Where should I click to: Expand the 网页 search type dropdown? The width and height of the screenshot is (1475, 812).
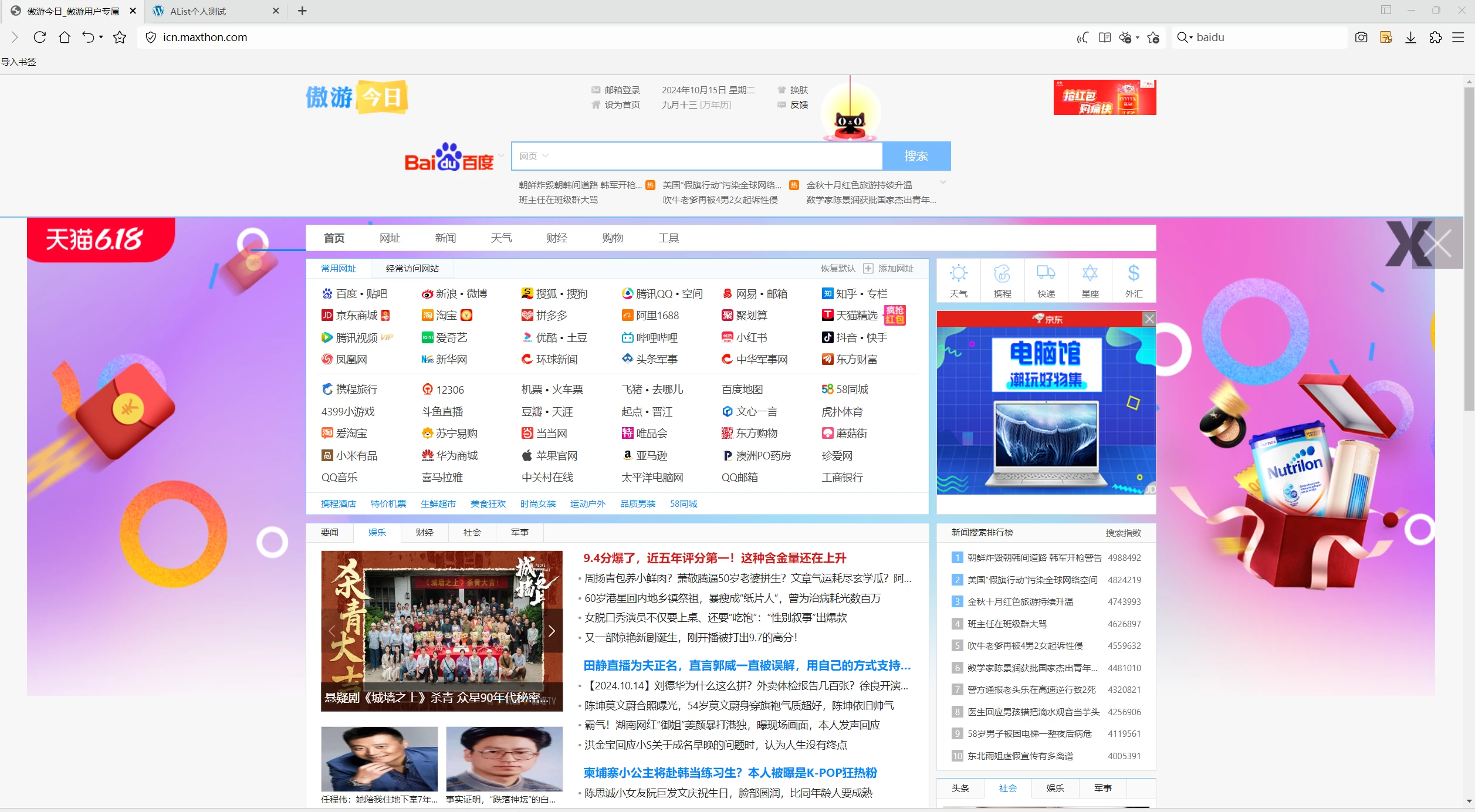pos(534,156)
